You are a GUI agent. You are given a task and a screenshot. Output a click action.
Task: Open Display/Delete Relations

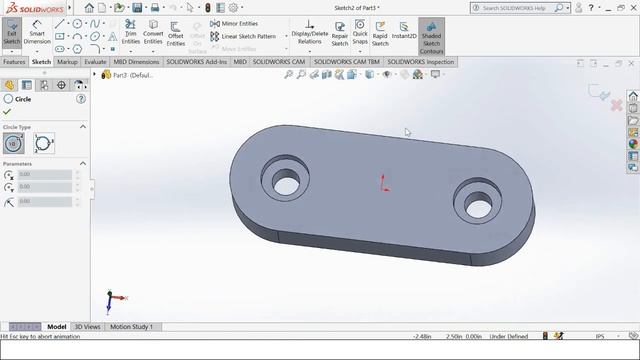[309, 32]
